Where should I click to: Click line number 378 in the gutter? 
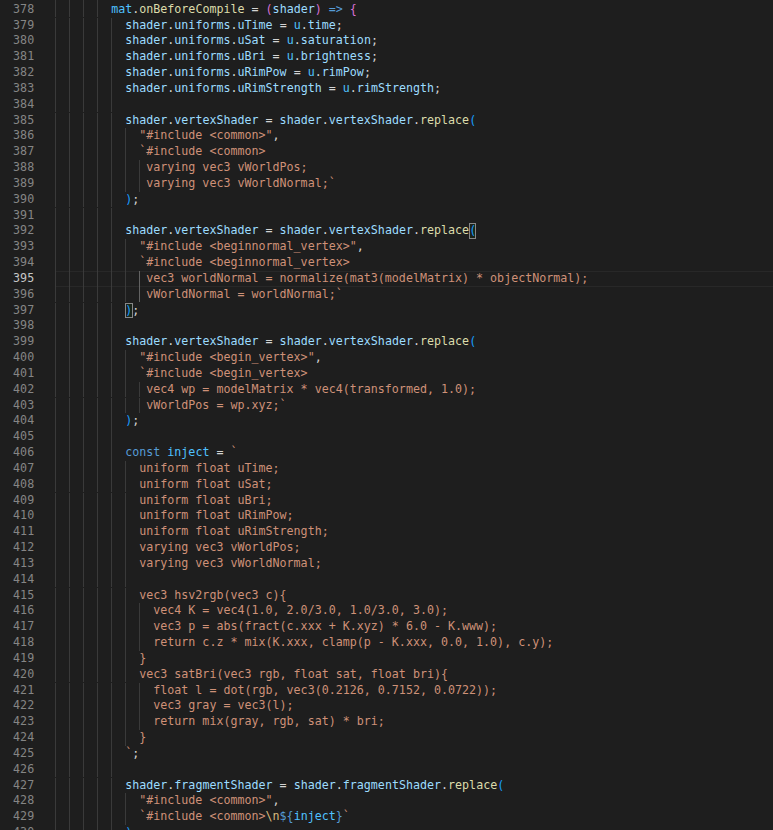pos(22,9)
